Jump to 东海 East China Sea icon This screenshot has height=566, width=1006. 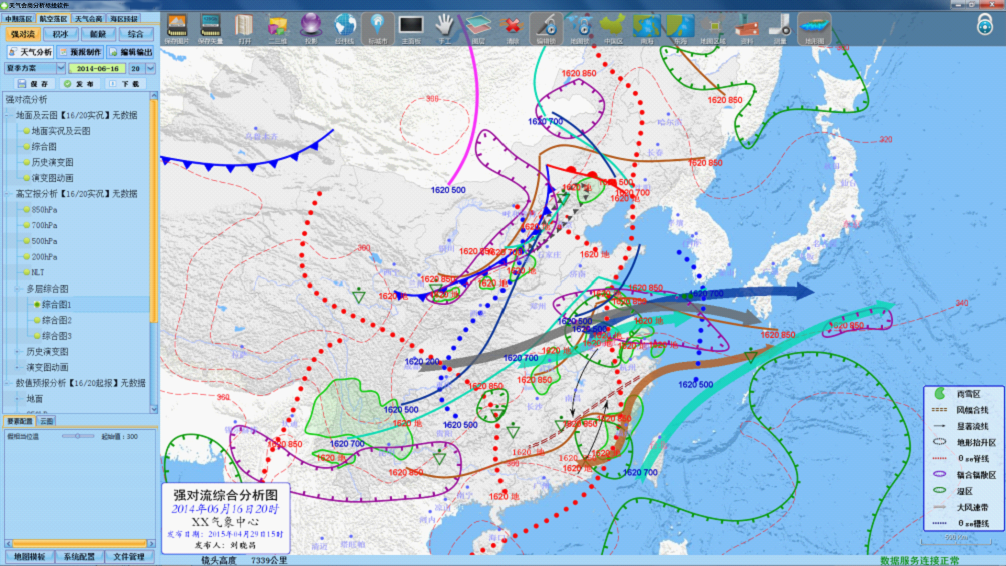(x=680, y=29)
